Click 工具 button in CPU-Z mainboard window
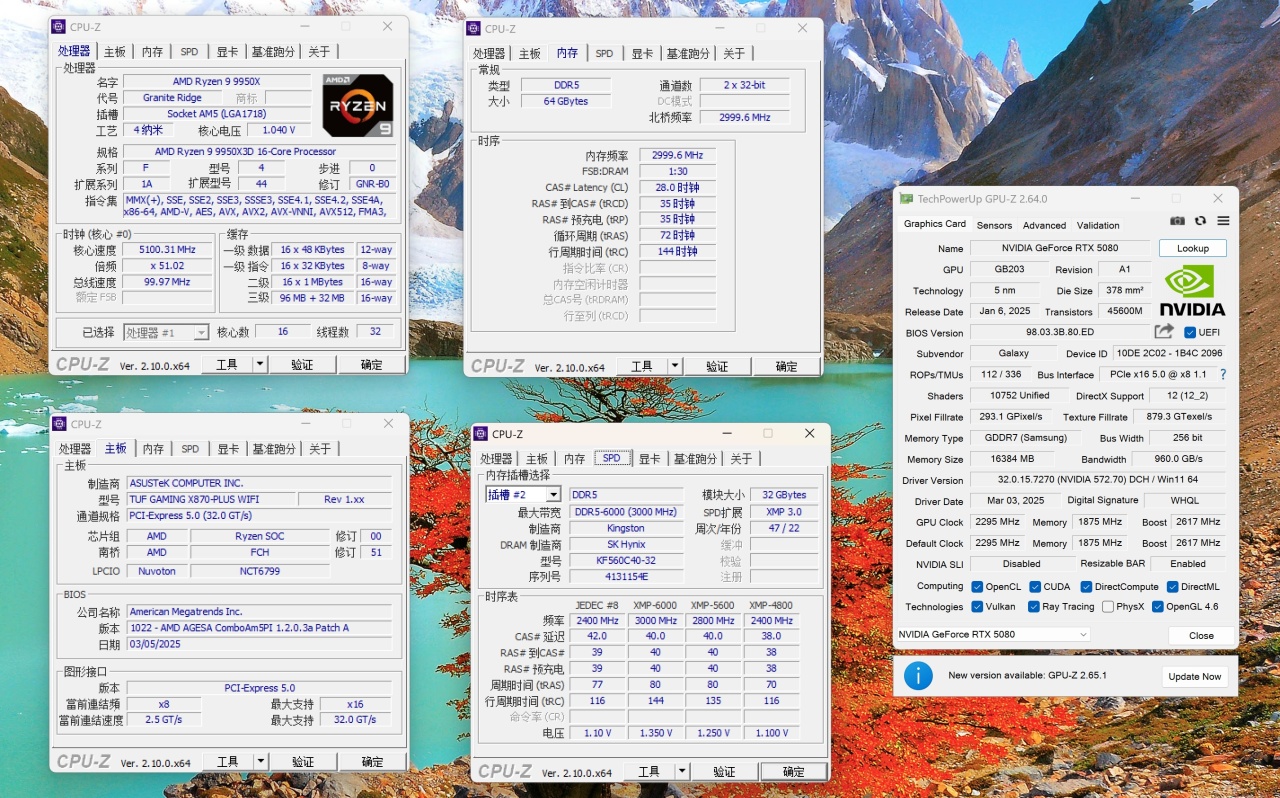Viewport: 1280px width, 798px height. click(228, 762)
